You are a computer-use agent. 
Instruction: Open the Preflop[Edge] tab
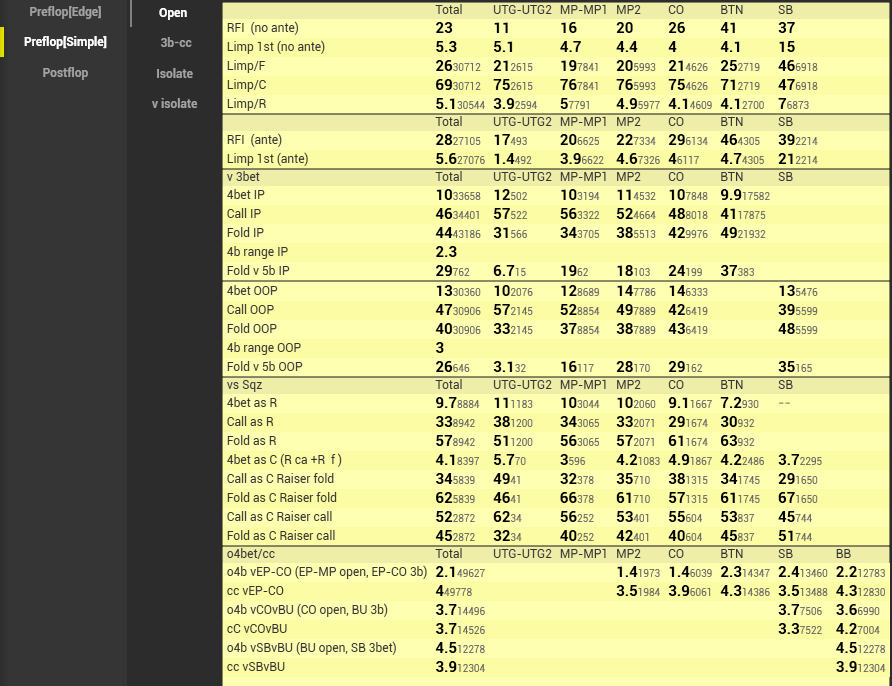(x=65, y=12)
